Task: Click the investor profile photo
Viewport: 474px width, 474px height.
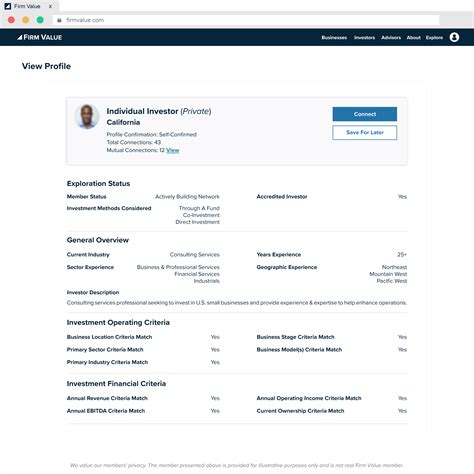Action: pos(87,117)
